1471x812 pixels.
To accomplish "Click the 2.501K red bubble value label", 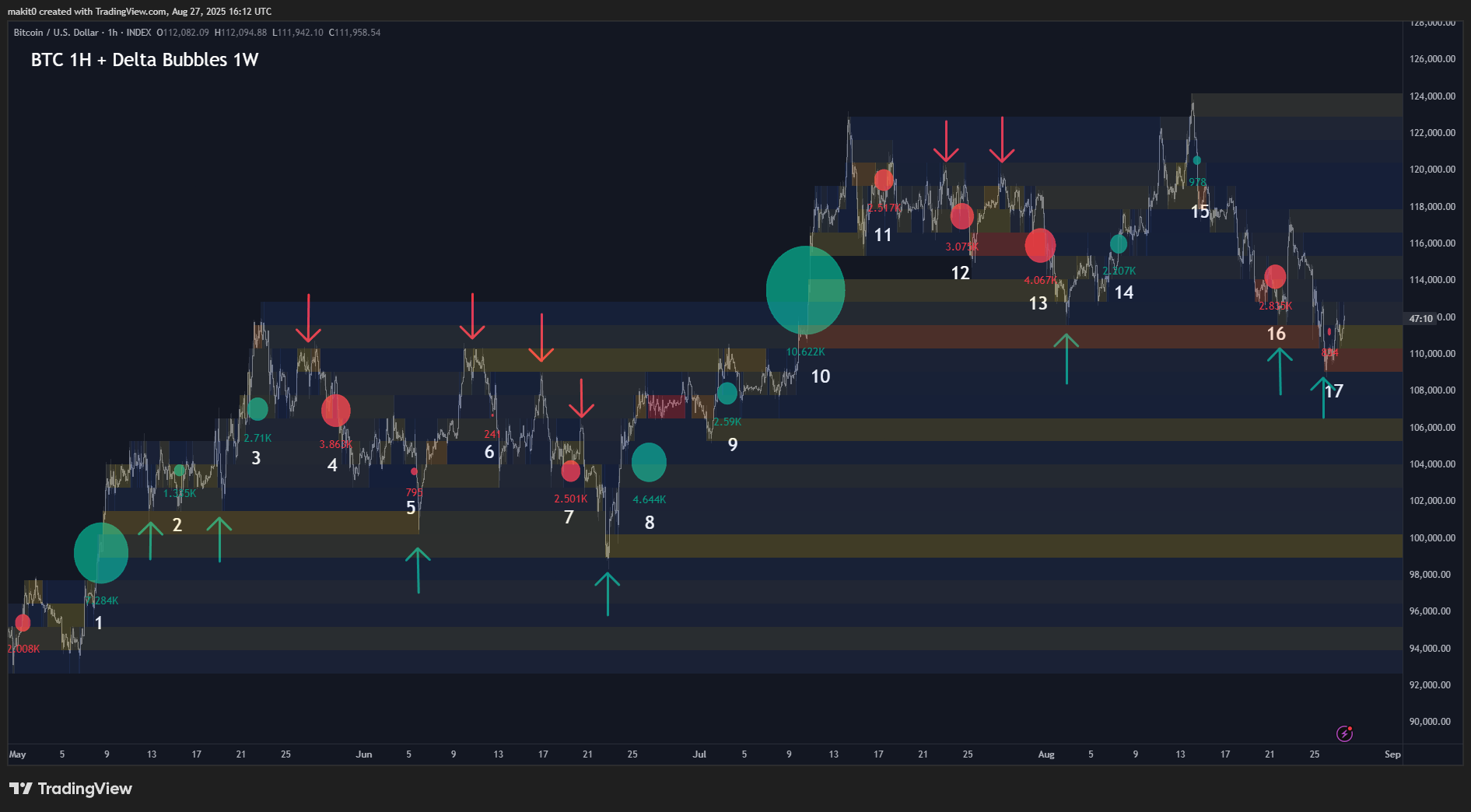I will [570, 499].
